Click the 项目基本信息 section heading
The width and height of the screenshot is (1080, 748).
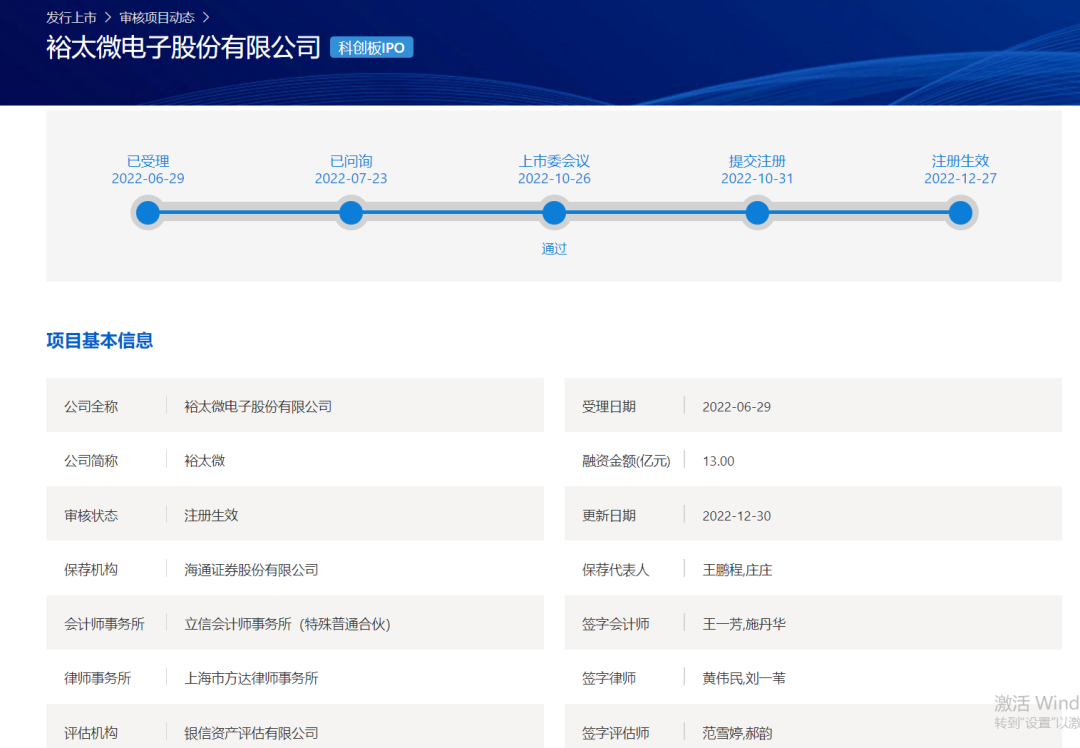[x=100, y=341]
